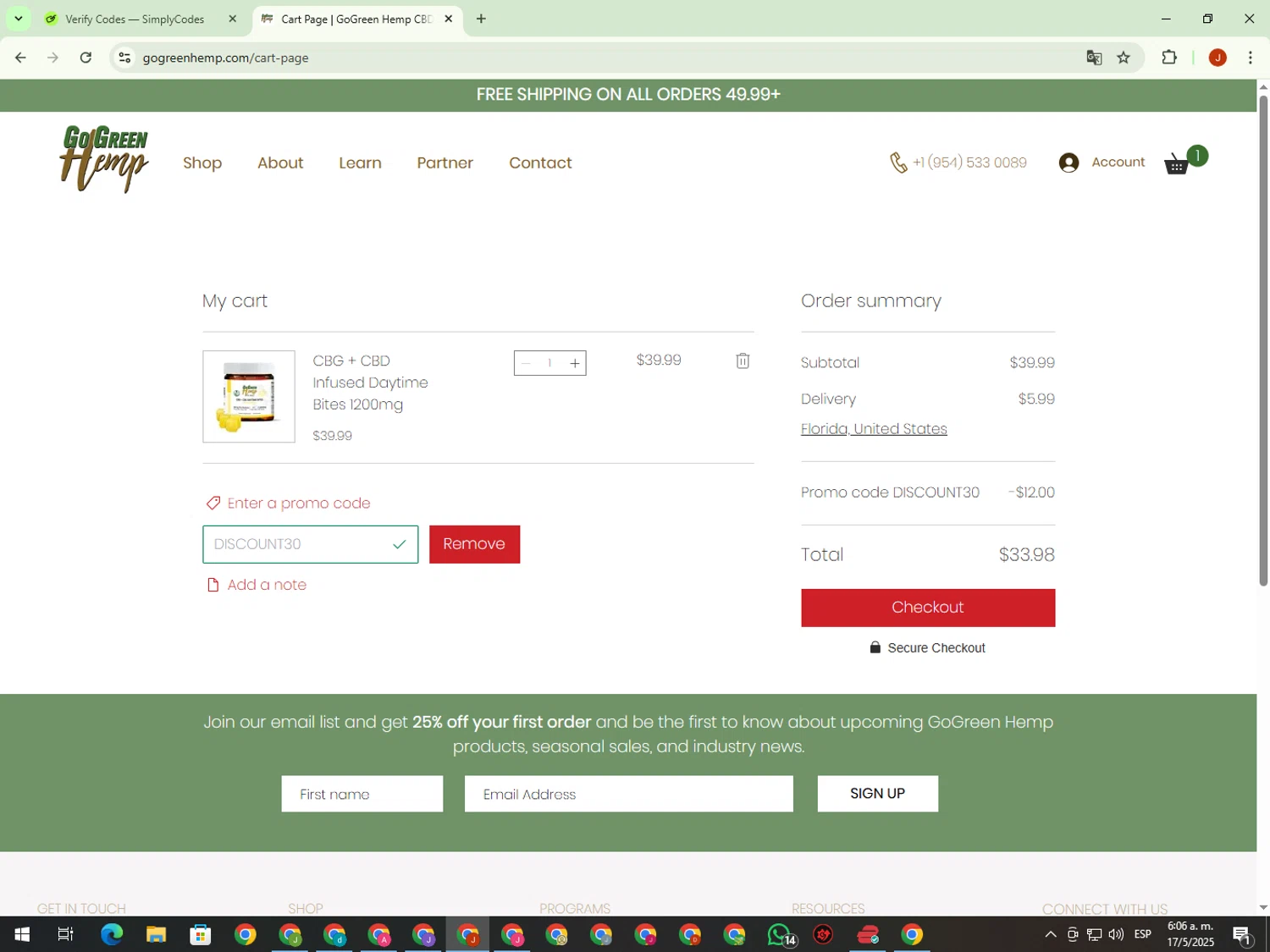
Task: Open a new browser tab
Action: pyautogui.click(x=481, y=19)
